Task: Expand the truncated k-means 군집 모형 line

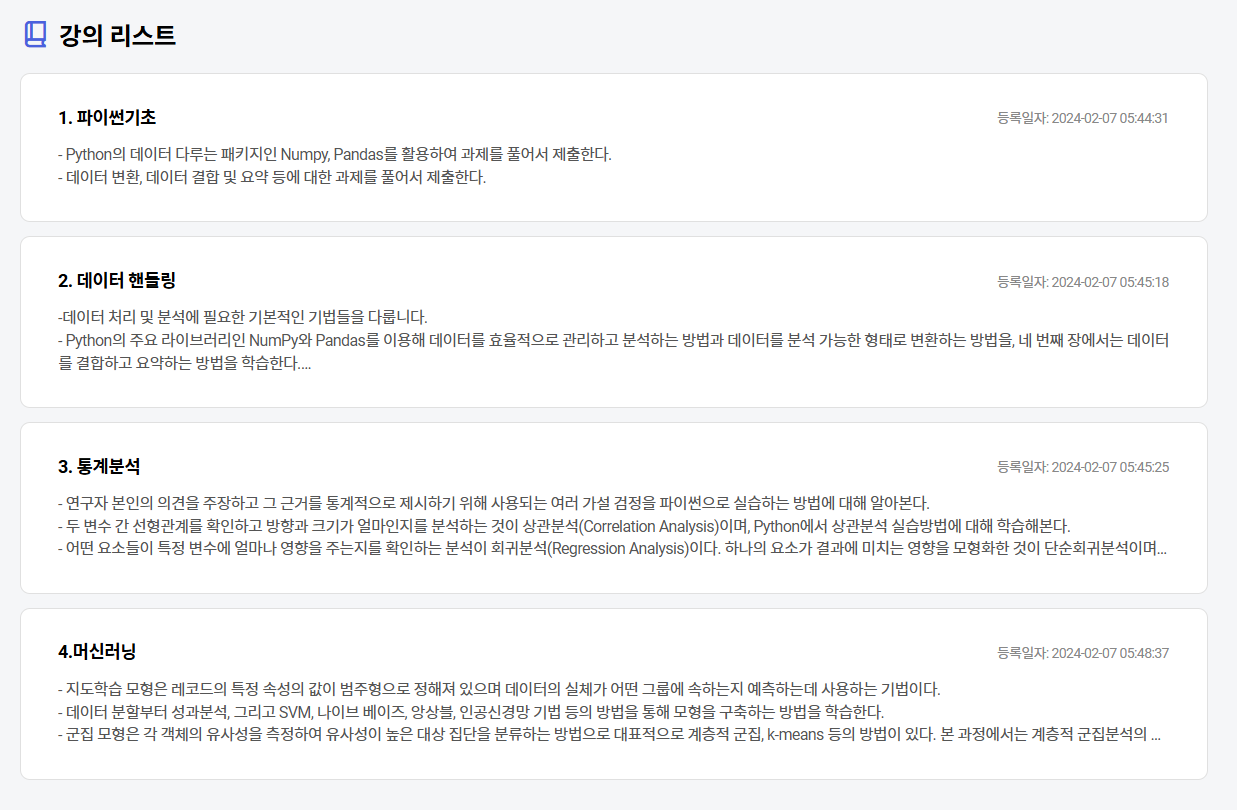Action: (610, 735)
